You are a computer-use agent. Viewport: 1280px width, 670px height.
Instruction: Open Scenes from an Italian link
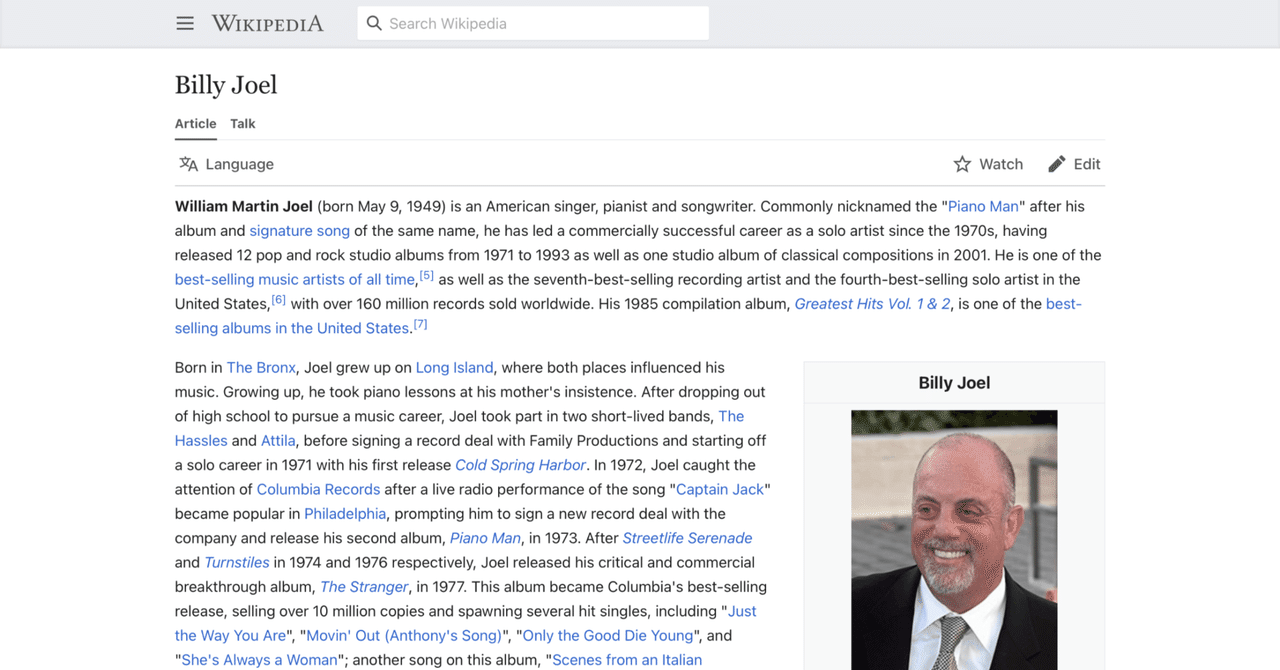[627, 660]
